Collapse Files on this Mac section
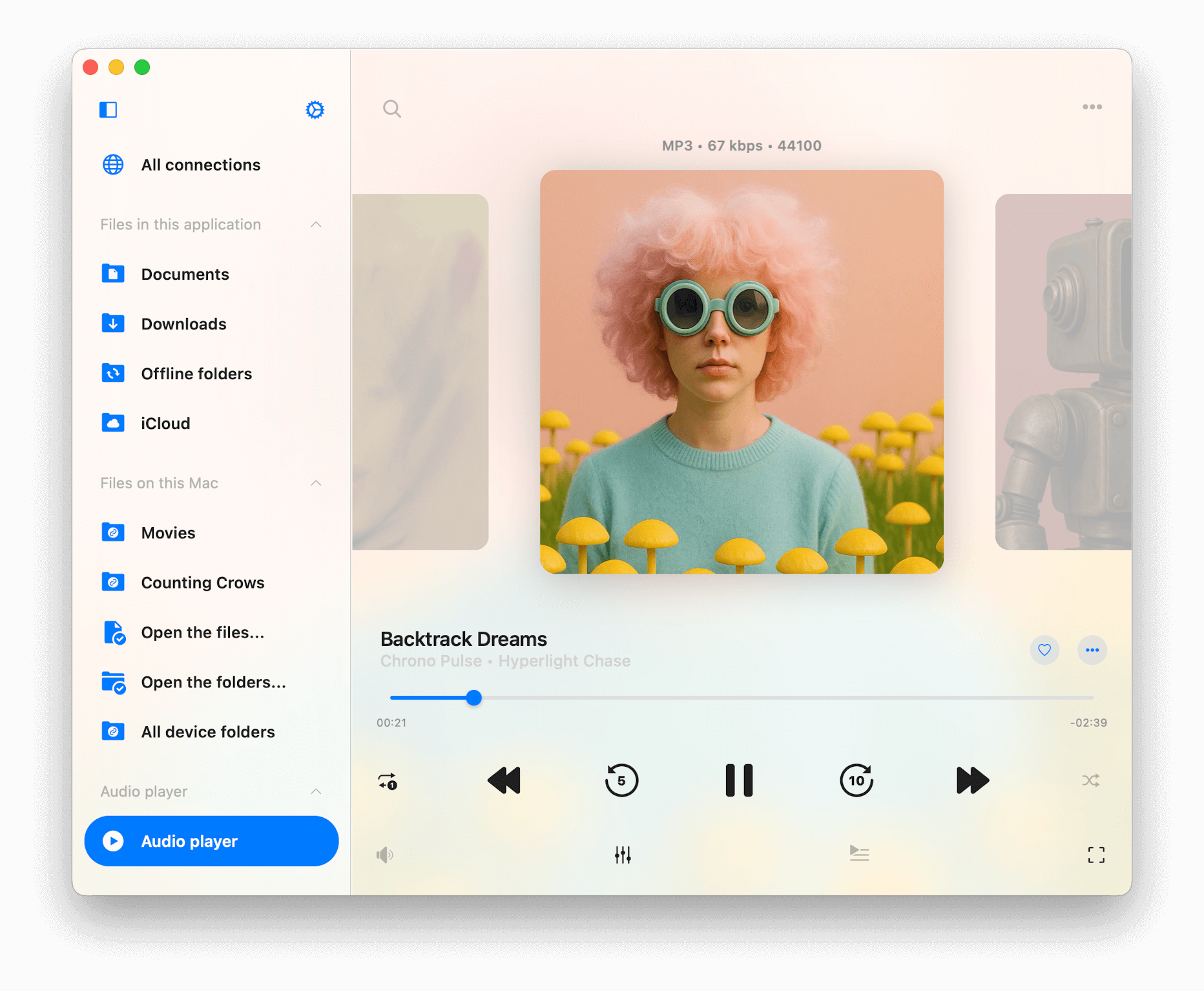This screenshot has width=1204, height=991. [316, 483]
